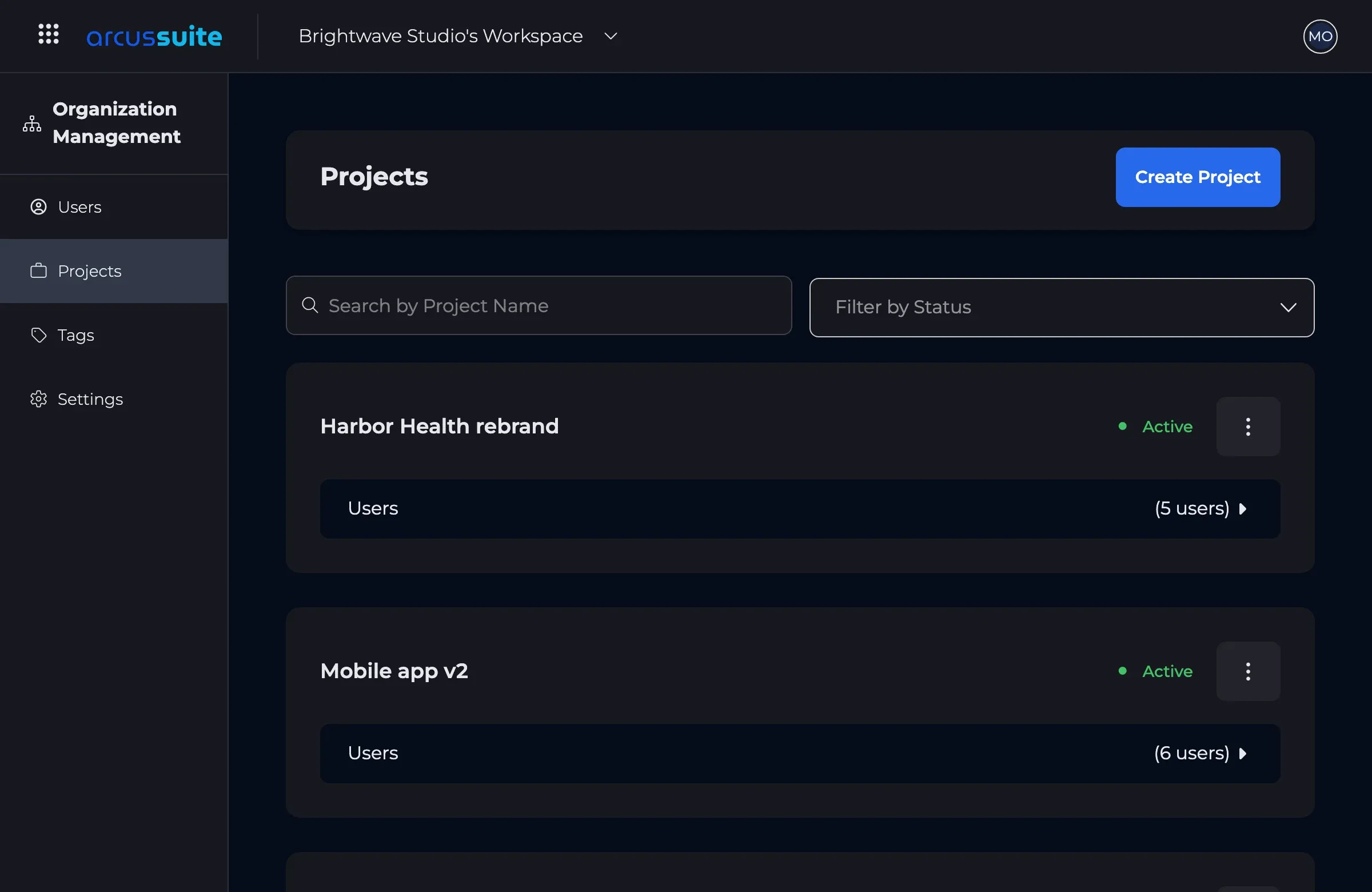Click the Harbor Health rebrand project title
This screenshot has width=1372, height=892.
(439, 426)
